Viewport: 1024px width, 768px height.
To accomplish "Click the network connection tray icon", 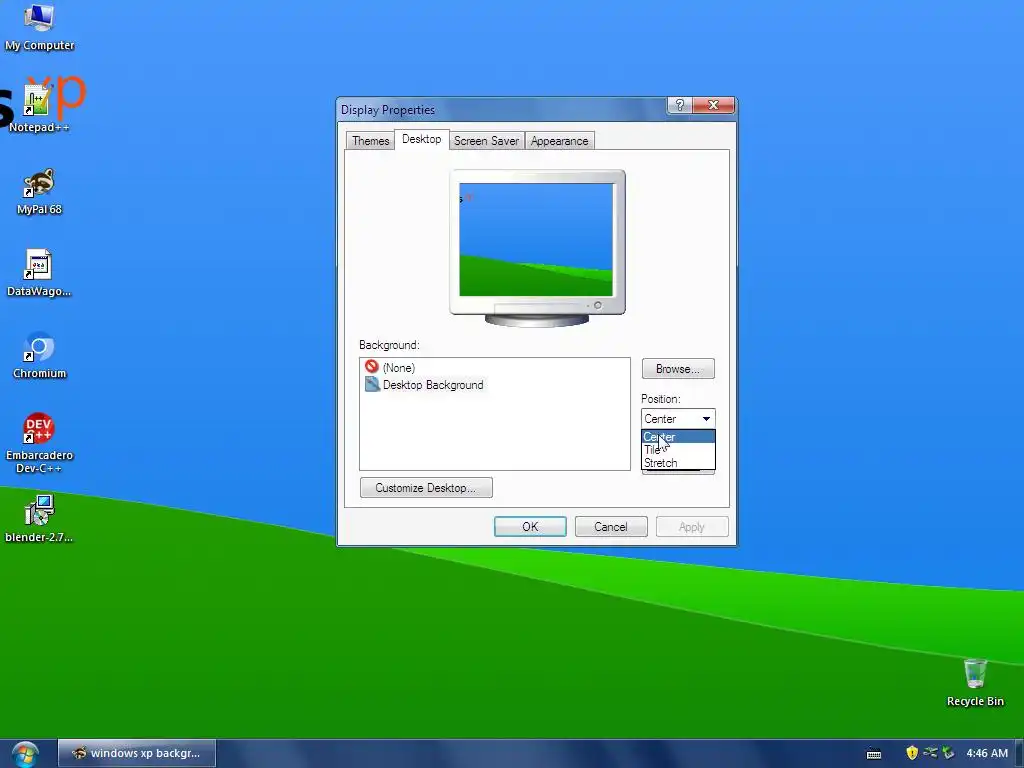I will point(930,753).
